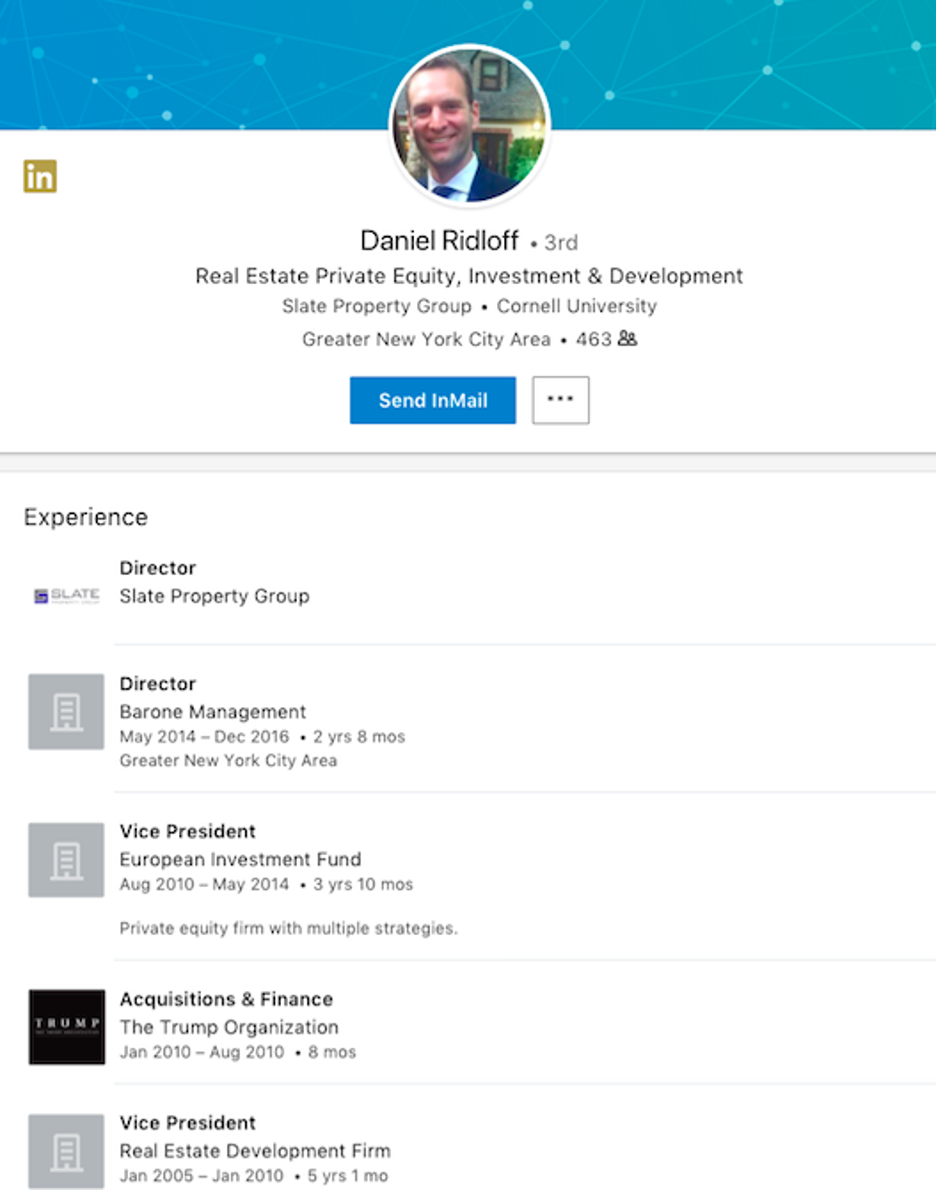This screenshot has height=1190, width=936.
Task: Expand the Director role at Slate Property Group
Action: point(157,568)
